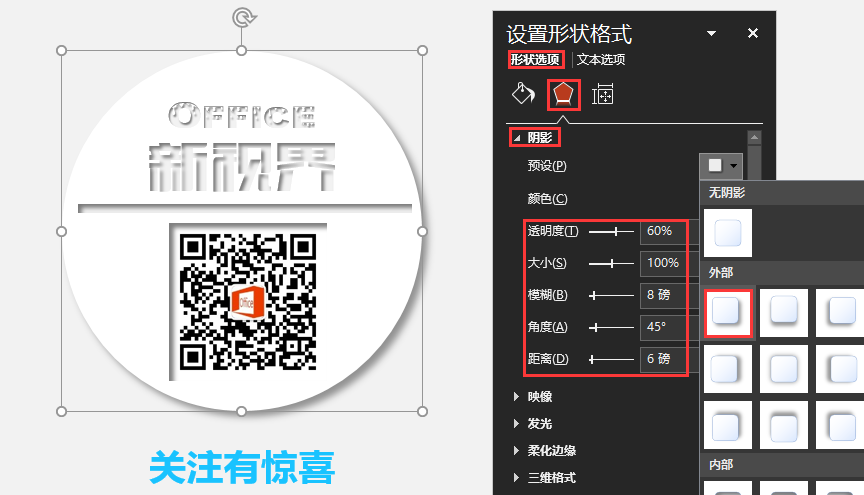Select first outer shadow preset in row one

click(728, 313)
